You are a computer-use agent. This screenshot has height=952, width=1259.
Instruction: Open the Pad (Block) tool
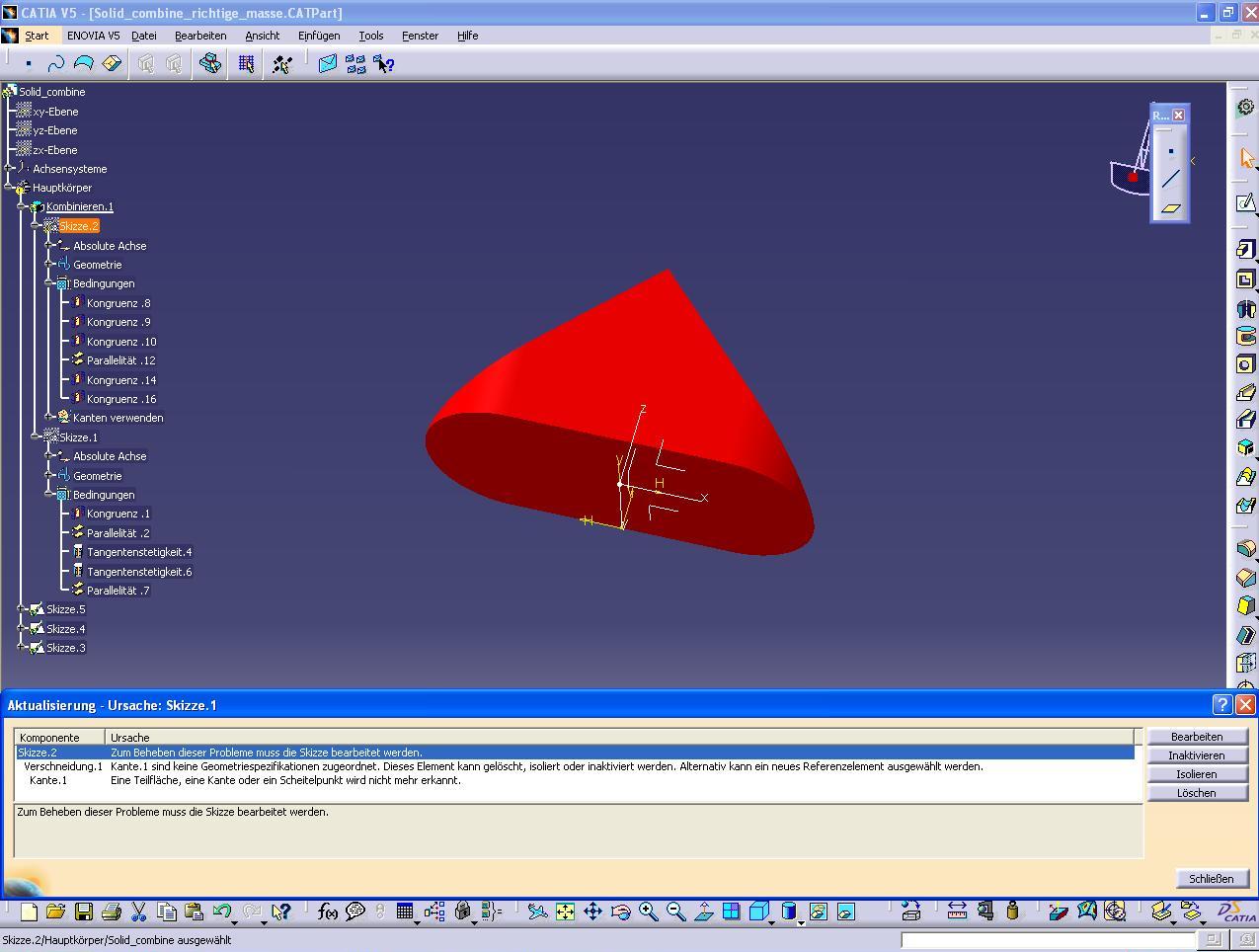(x=1245, y=250)
